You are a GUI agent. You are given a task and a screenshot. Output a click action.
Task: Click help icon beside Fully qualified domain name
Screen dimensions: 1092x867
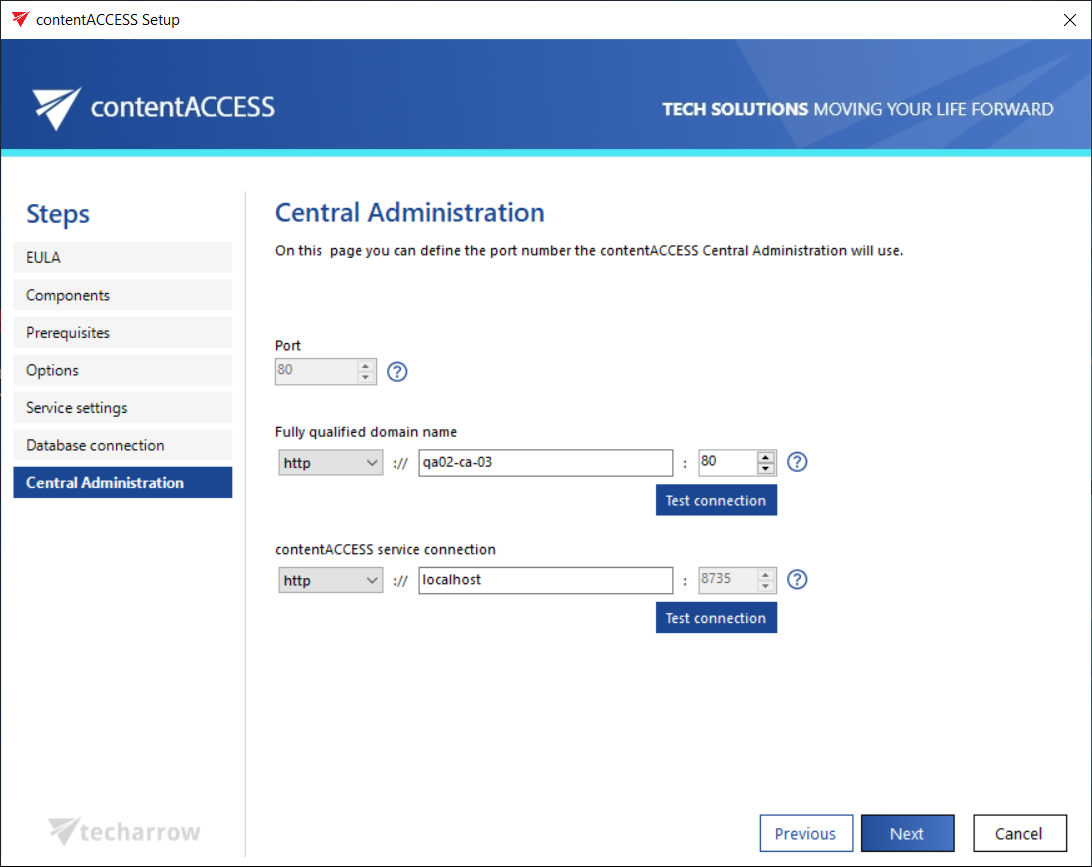pyautogui.click(x=797, y=462)
